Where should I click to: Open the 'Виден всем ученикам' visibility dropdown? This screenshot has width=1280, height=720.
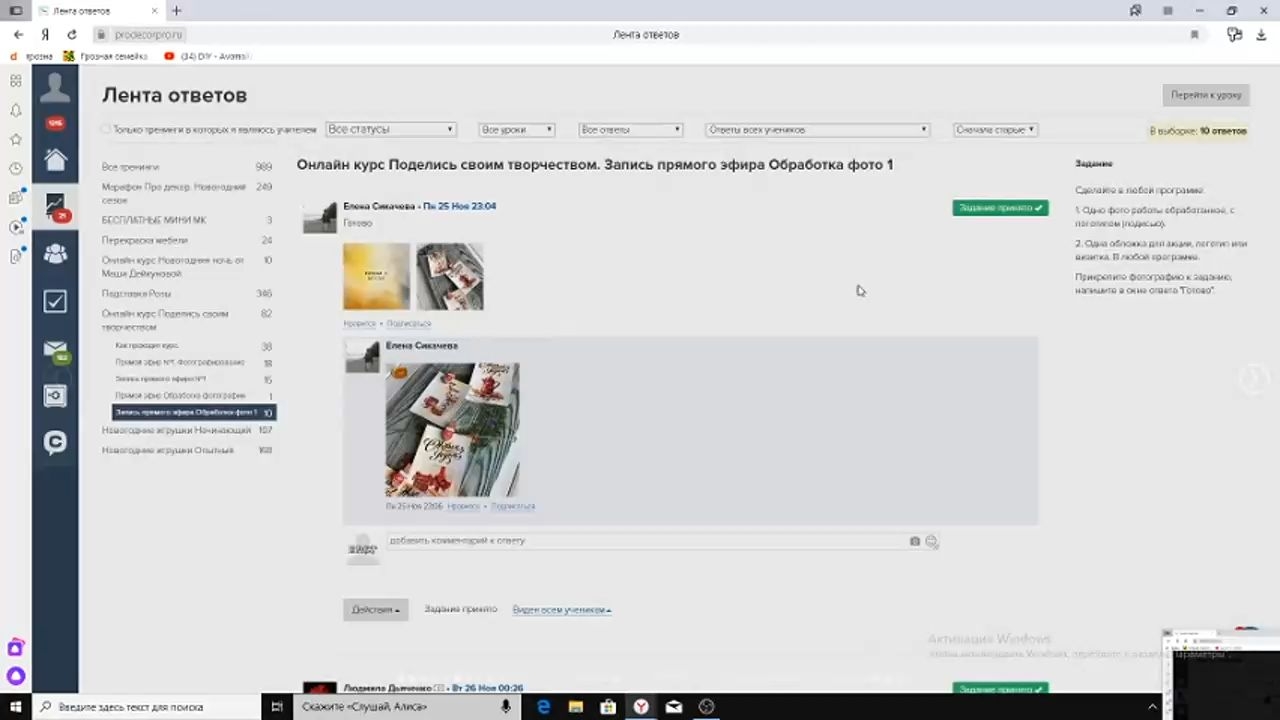561,609
